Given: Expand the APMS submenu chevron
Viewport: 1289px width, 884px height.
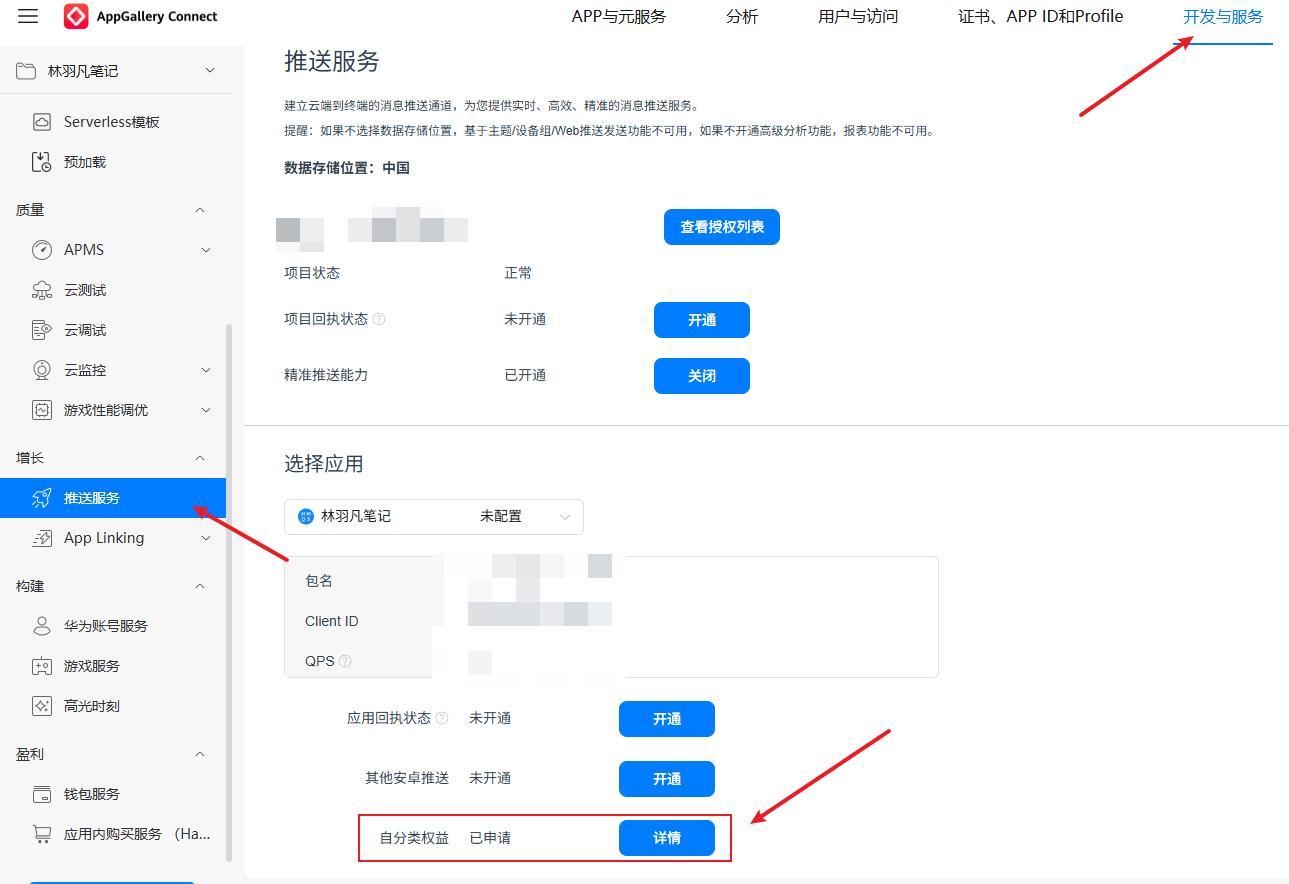Looking at the screenshot, I should pos(206,250).
